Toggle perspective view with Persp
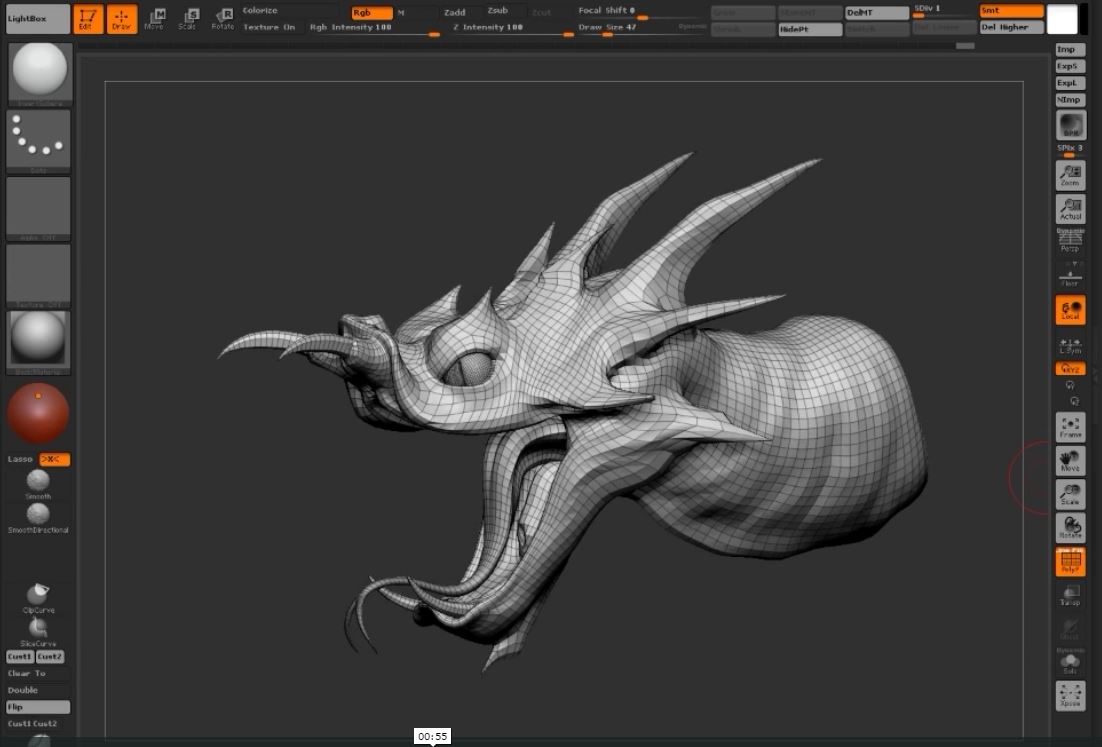Screen dimensions: 1102x747 [1070, 241]
